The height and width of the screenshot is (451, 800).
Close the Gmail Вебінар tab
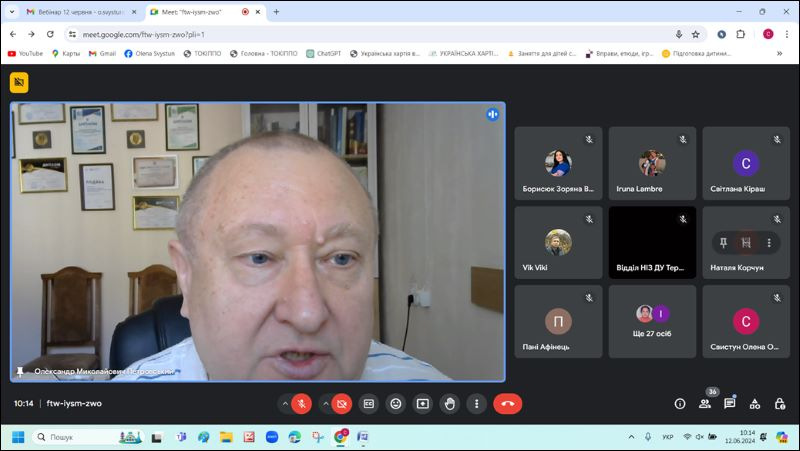[134, 12]
